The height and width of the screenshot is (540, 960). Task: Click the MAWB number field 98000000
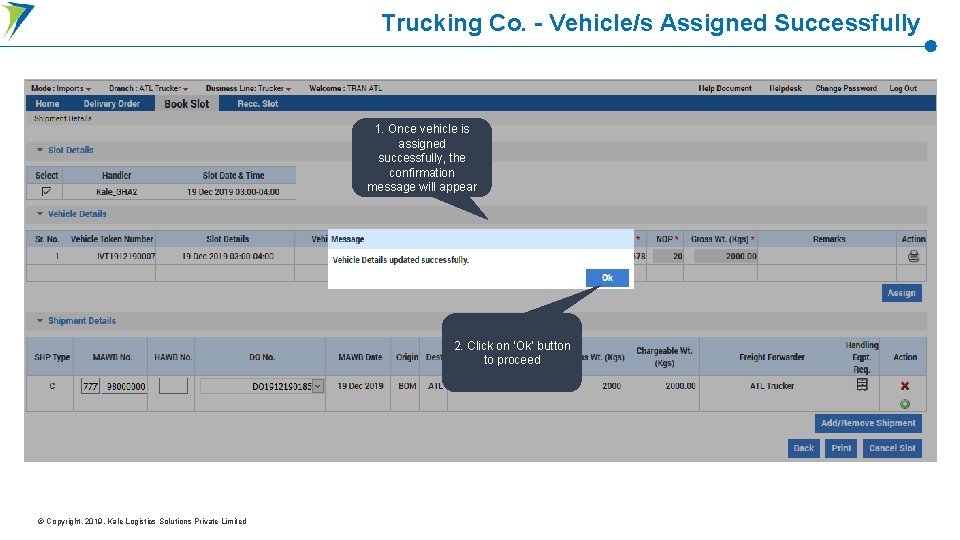click(124, 386)
